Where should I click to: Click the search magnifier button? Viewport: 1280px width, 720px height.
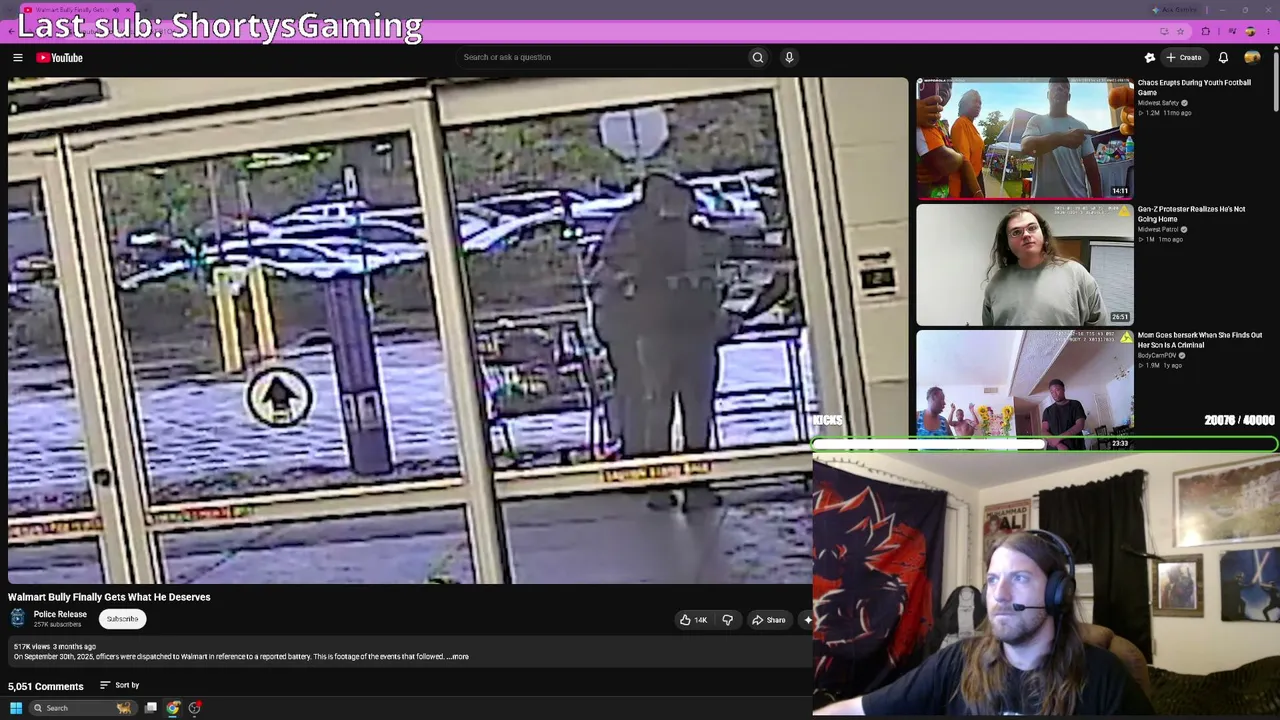pos(758,58)
